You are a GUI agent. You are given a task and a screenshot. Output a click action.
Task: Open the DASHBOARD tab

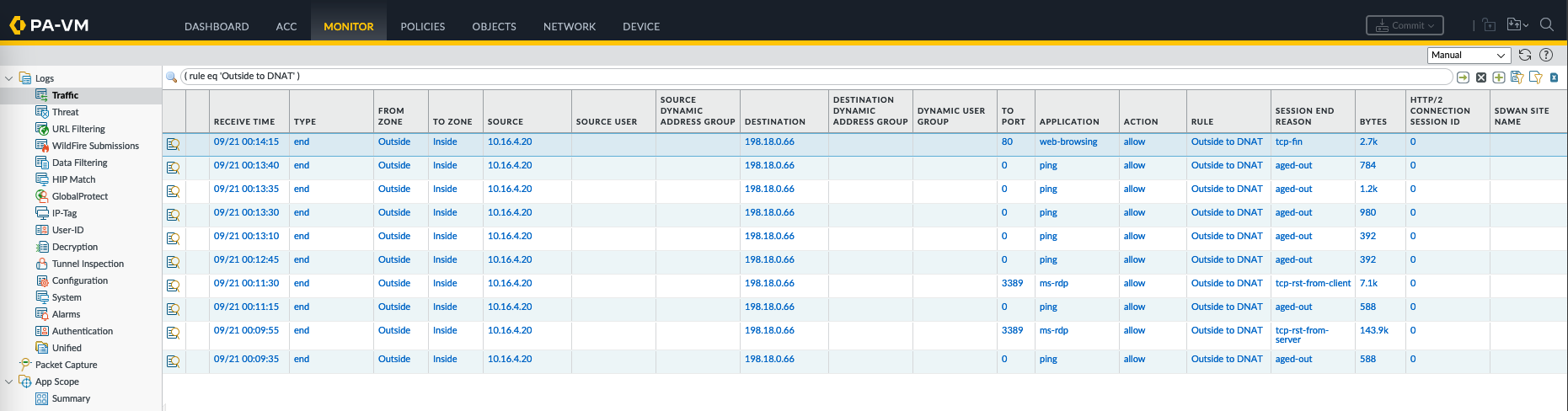point(217,26)
